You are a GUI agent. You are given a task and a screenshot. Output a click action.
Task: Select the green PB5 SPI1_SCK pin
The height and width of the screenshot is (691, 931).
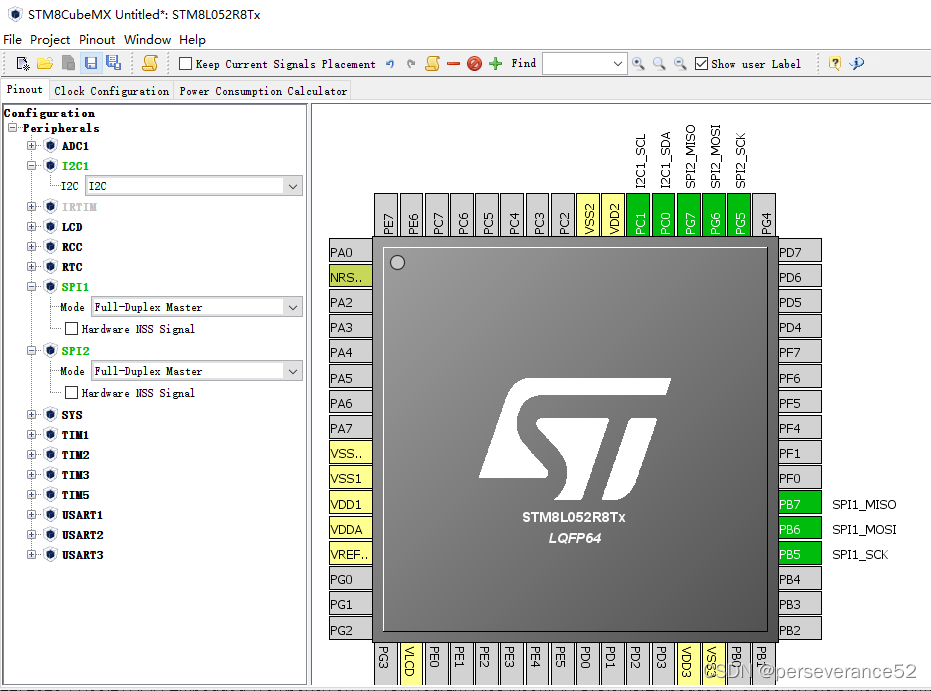coord(799,553)
